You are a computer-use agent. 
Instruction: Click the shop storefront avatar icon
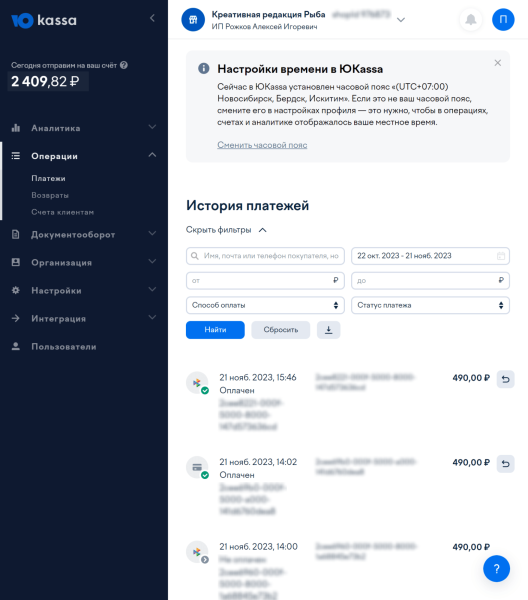point(193,20)
